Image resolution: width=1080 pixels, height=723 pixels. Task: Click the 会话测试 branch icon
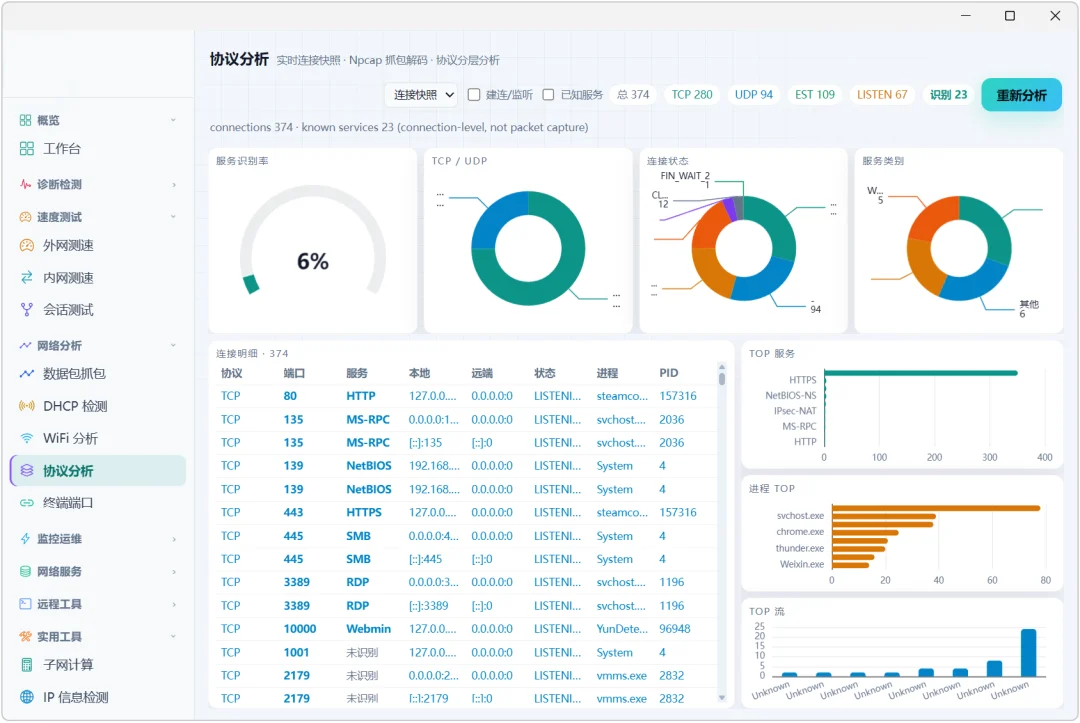(x=27, y=310)
